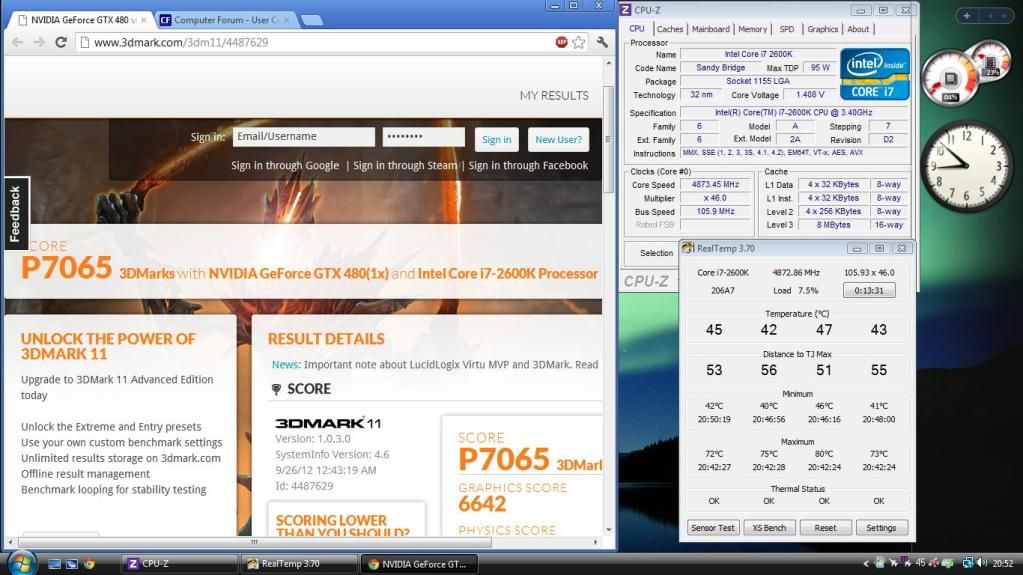Click the page's vertical scrollbar thumb
The width and height of the screenshot is (1023, 575).
click(x=608, y=139)
